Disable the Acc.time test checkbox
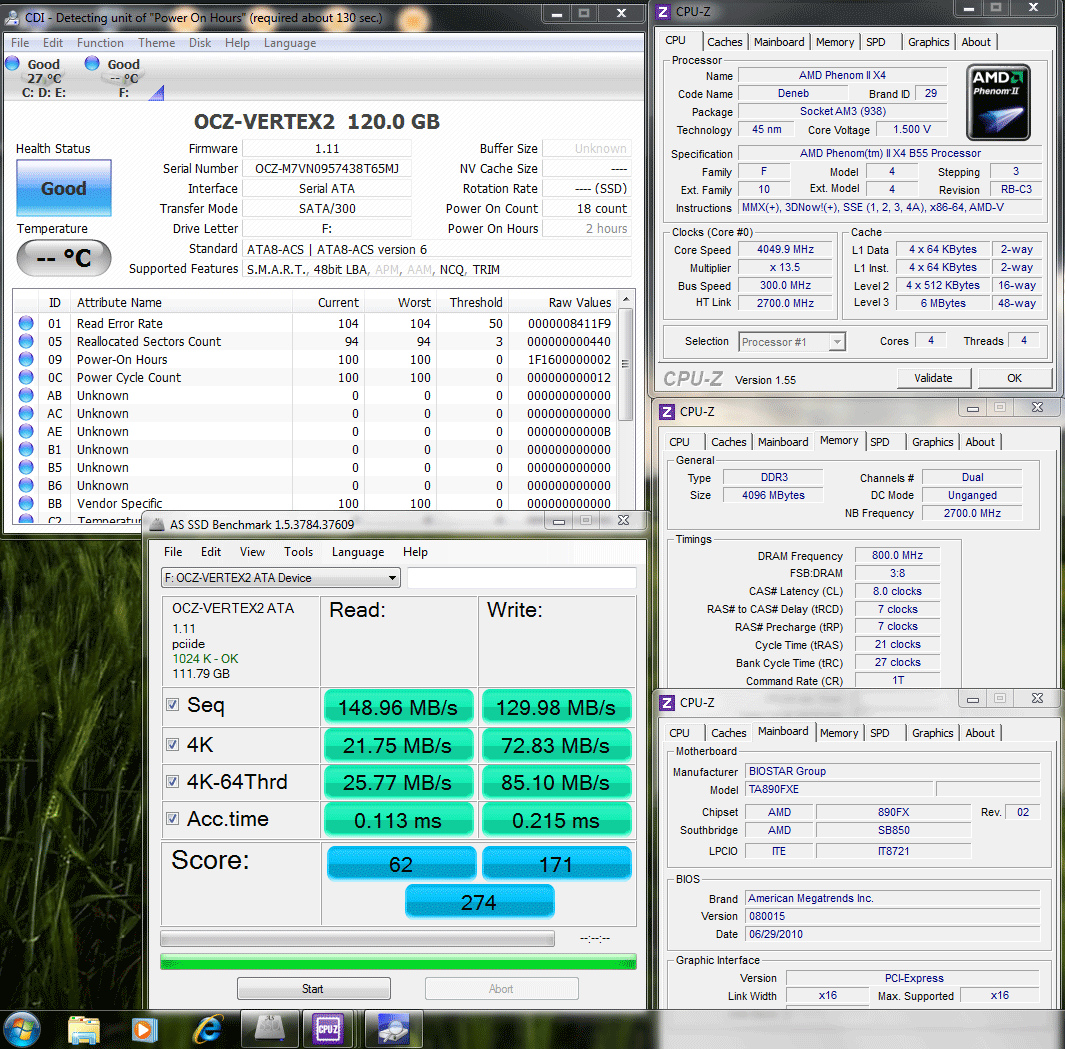The image size is (1065, 1049). click(173, 819)
